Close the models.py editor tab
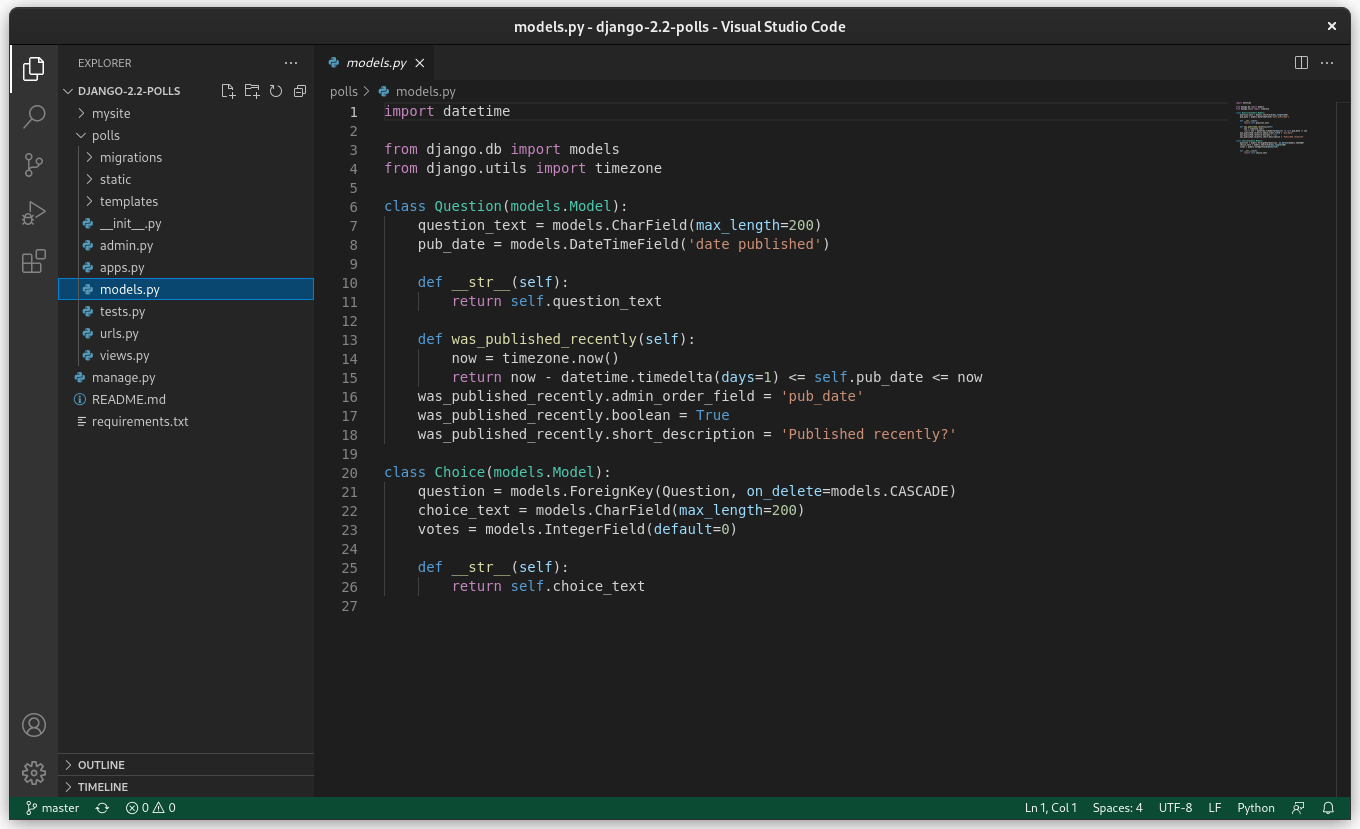Screen dimensions: 1360x829 click(x=420, y=62)
